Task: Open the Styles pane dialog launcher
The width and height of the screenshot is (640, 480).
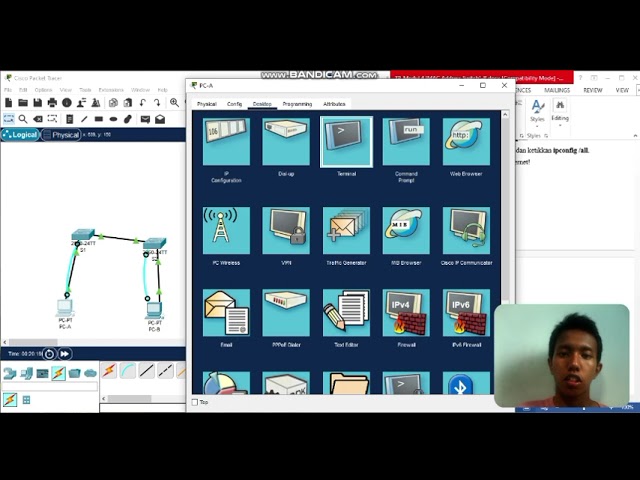Action: (546, 136)
